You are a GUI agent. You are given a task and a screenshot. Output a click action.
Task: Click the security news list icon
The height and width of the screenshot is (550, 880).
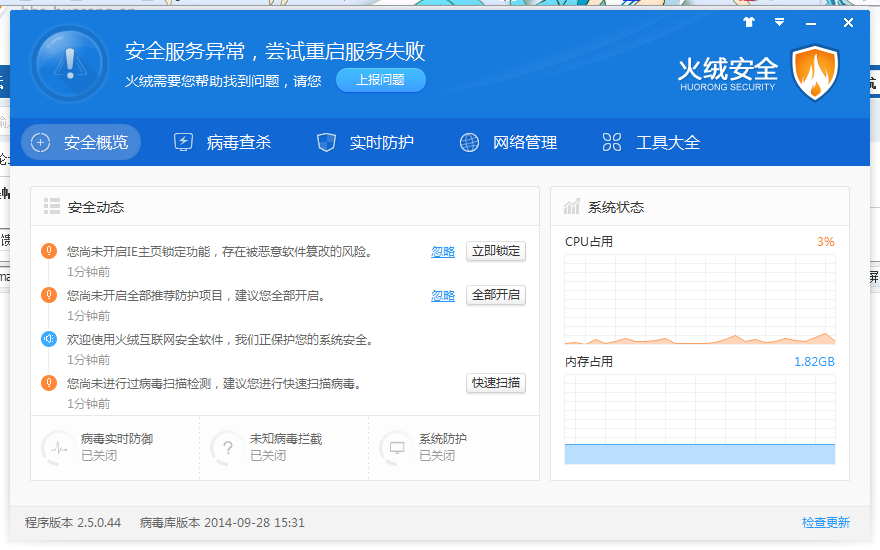52,207
